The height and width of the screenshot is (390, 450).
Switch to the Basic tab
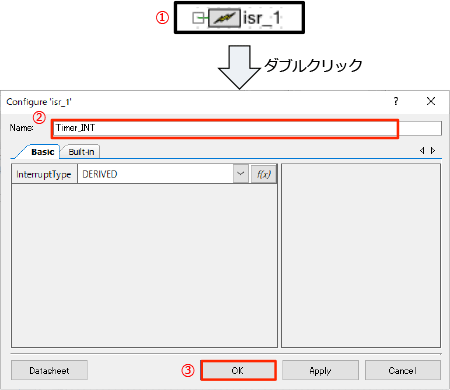pyautogui.click(x=43, y=152)
